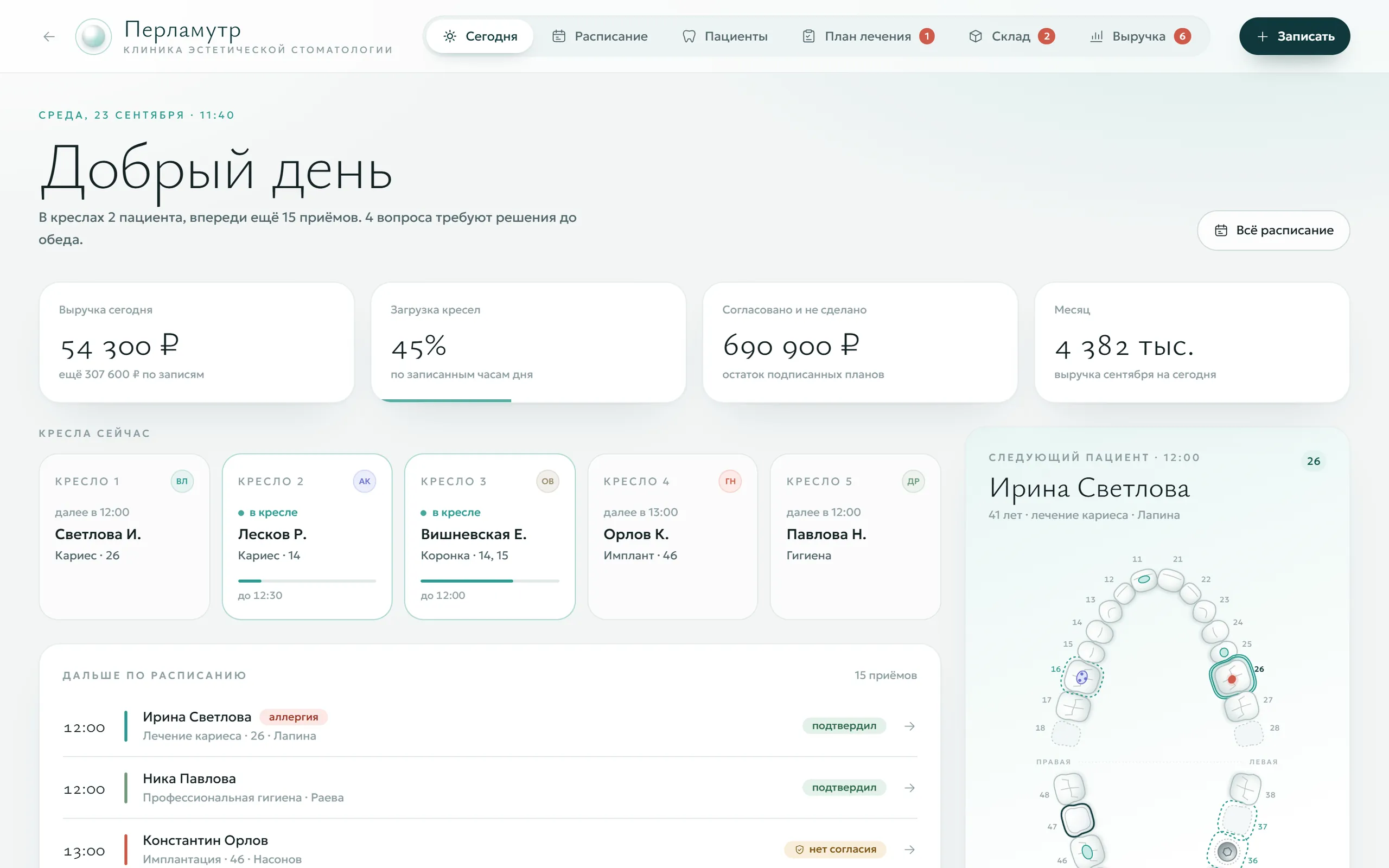Click the ГН doctor avatar on Кресло 4

[x=730, y=481]
